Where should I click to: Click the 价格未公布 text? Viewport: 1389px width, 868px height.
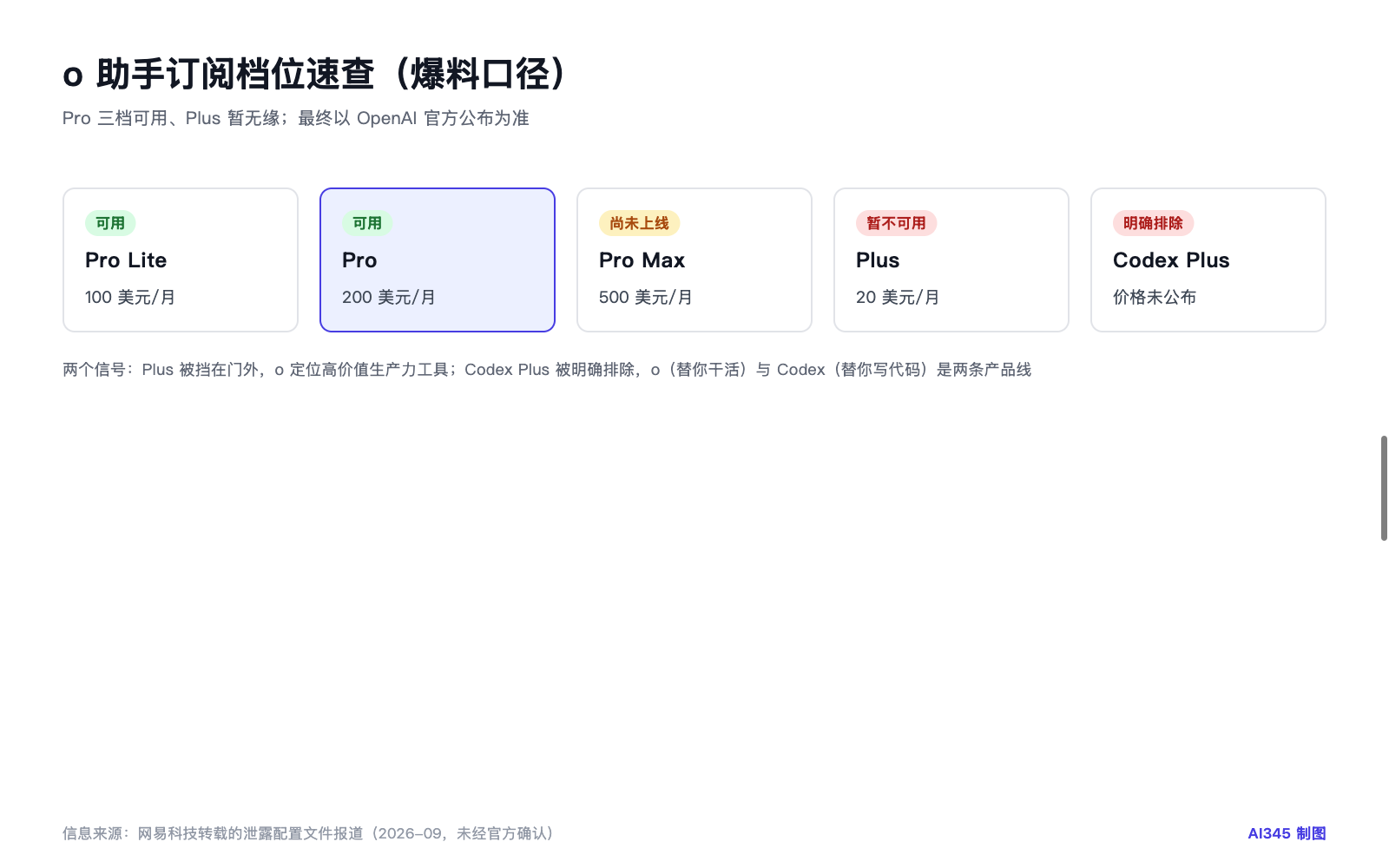click(x=1155, y=297)
